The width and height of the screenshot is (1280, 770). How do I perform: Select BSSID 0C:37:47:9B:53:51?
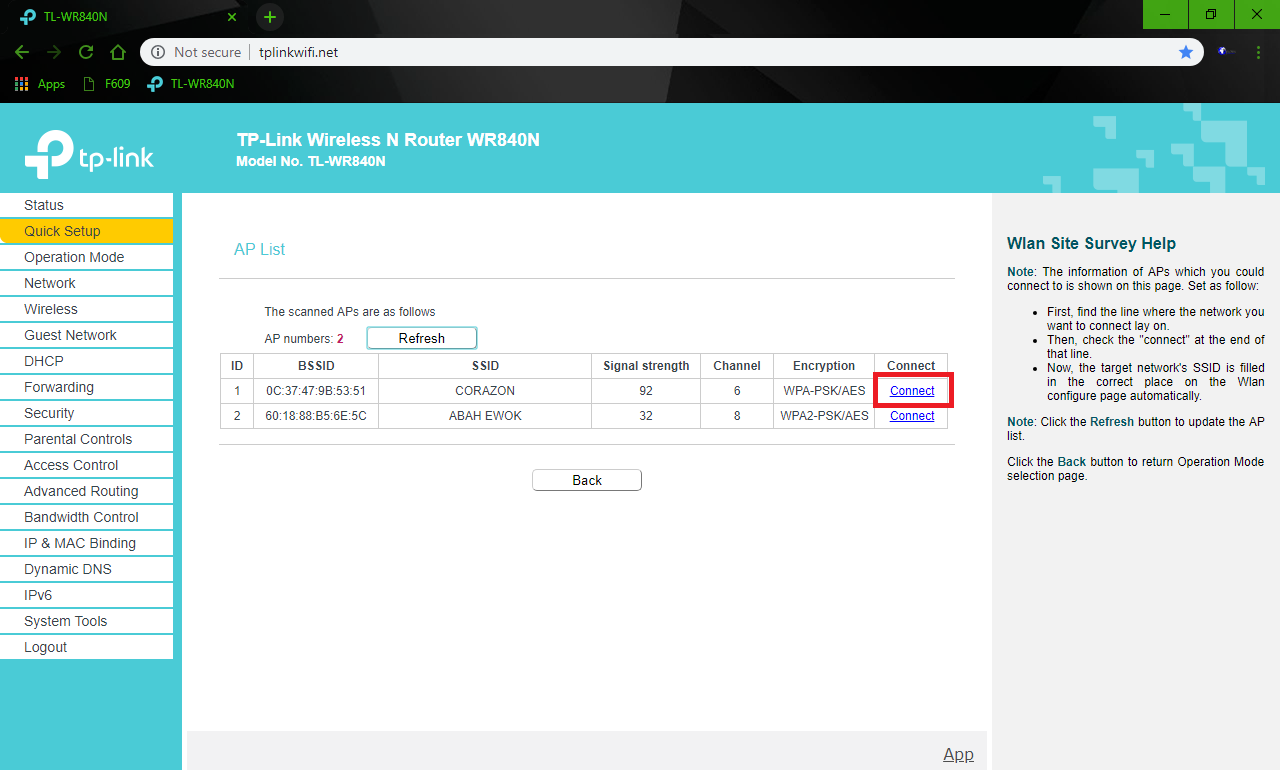[x=316, y=391]
